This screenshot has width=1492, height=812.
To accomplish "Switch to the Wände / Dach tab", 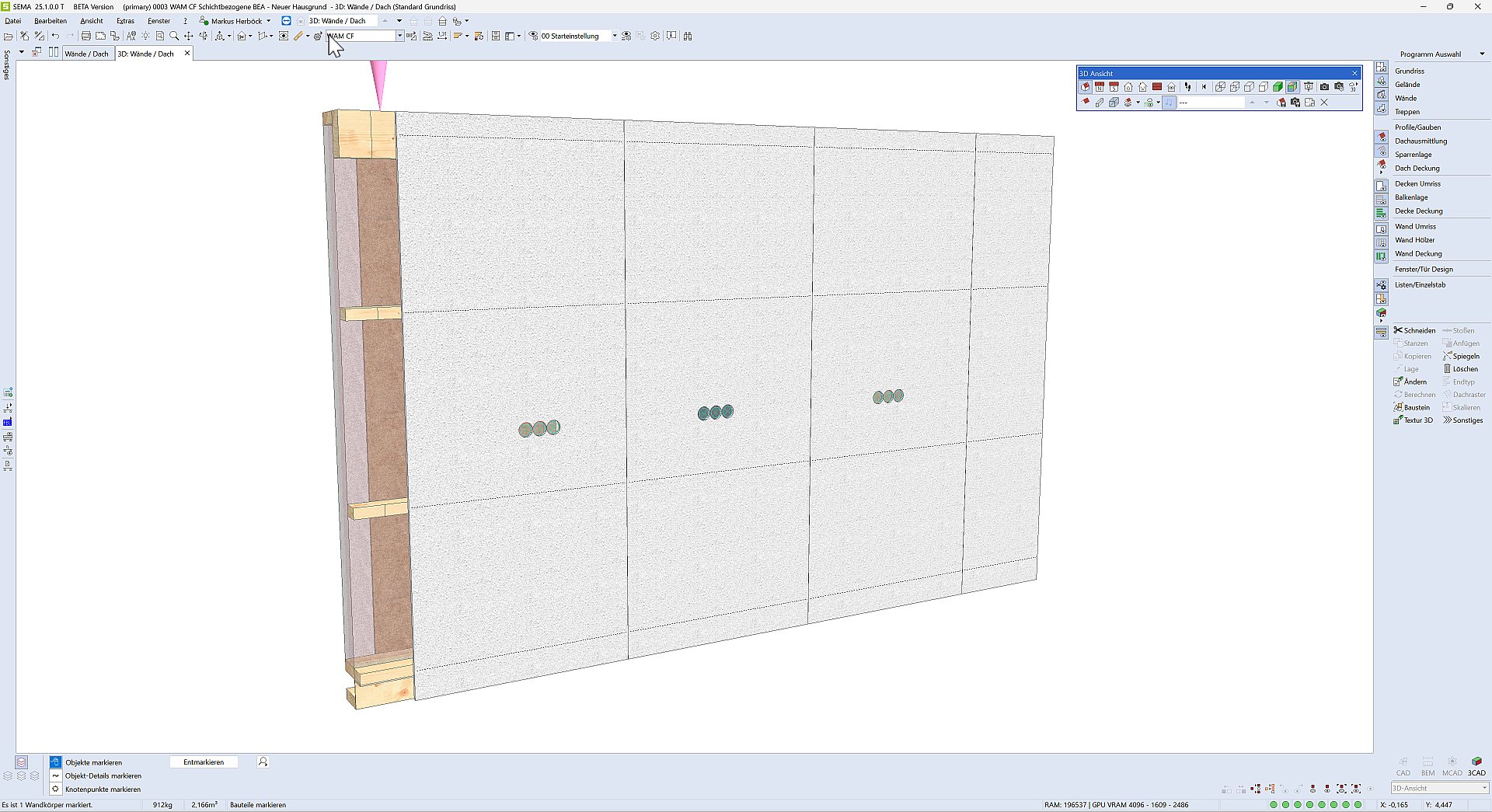I will pos(86,54).
